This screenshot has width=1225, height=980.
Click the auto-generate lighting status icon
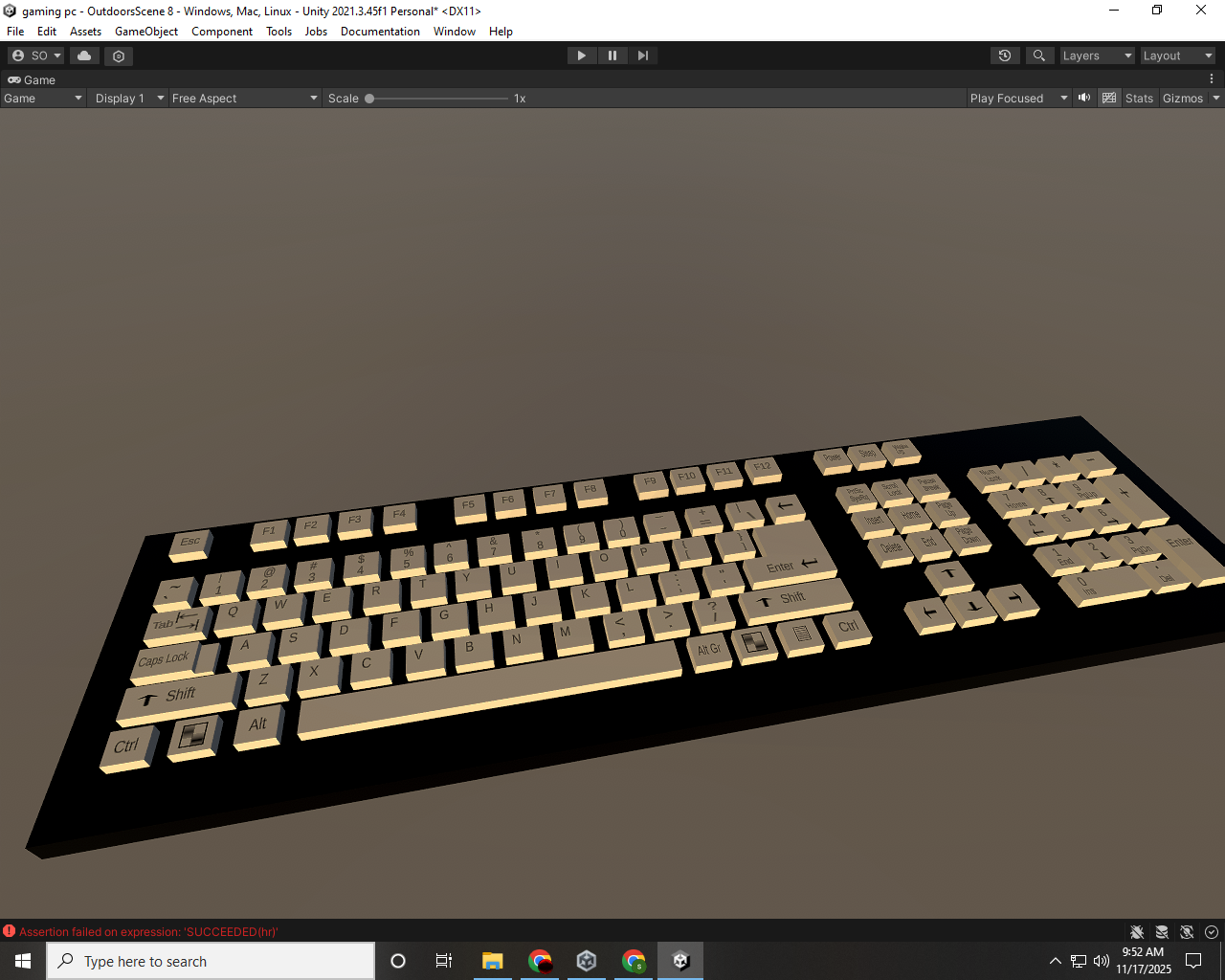click(x=1187, y=931)
